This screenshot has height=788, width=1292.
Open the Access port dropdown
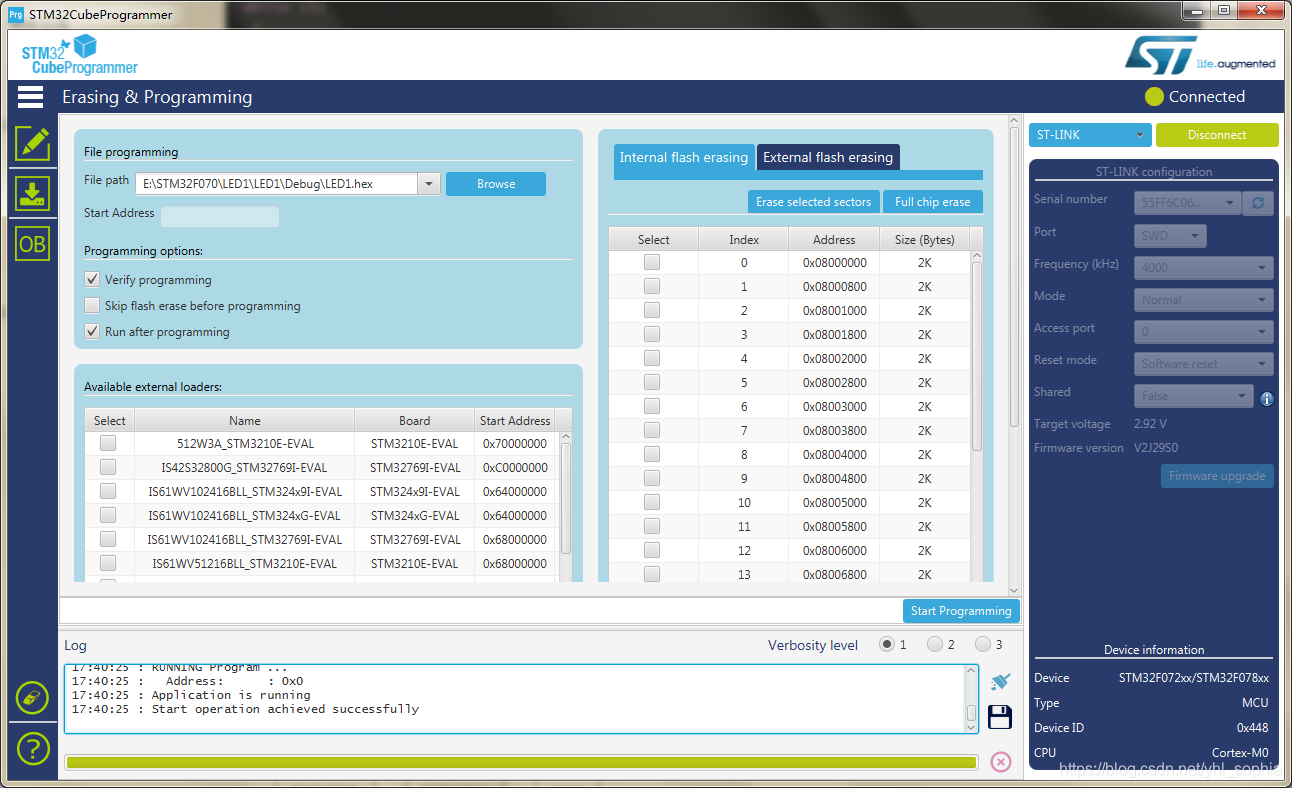(1203, 332)
